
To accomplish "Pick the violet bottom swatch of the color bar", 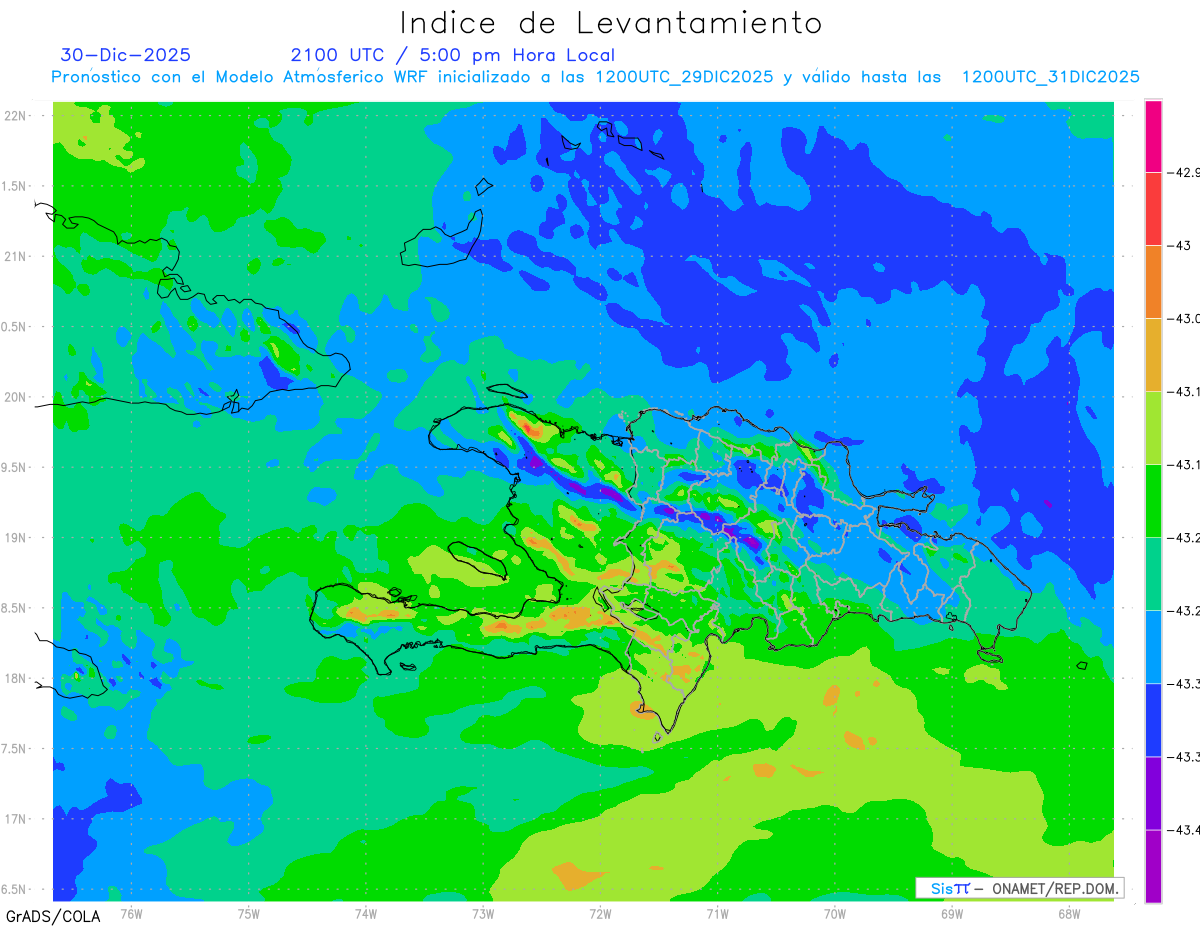I will [1153, 866].
